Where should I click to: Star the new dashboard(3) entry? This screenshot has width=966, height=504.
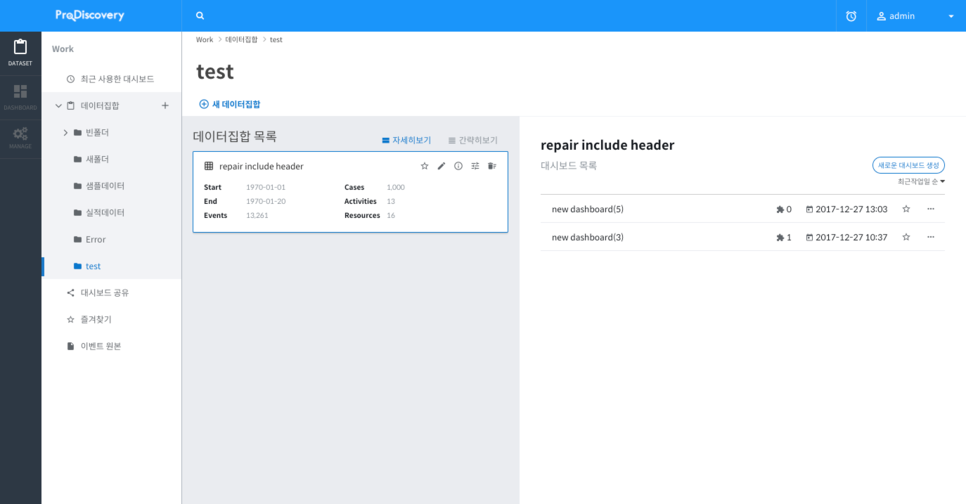[906, 237]
